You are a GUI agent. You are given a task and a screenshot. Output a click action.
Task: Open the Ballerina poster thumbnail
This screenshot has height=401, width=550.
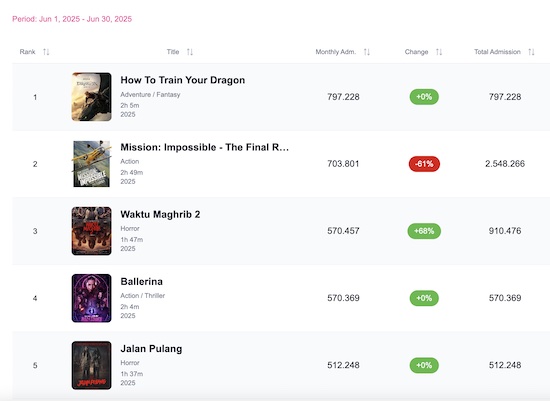pyautogui.click(x=92, y=298)
